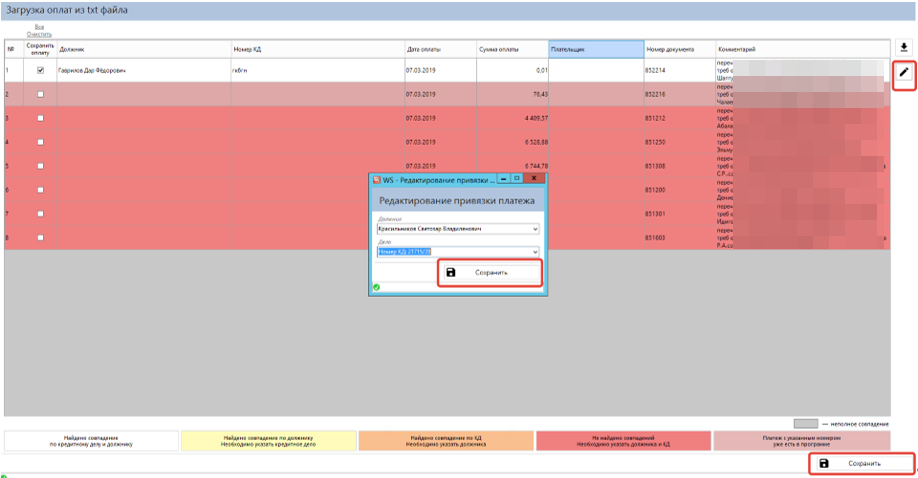The height and width of the screenshot is (478, 918).
Task: Select the Номер КД cell in row 1
Action: tap(318, 70)
